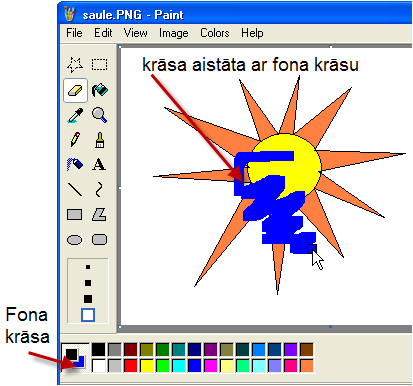Select the Magnifier tool

click(x=99, y=115)
